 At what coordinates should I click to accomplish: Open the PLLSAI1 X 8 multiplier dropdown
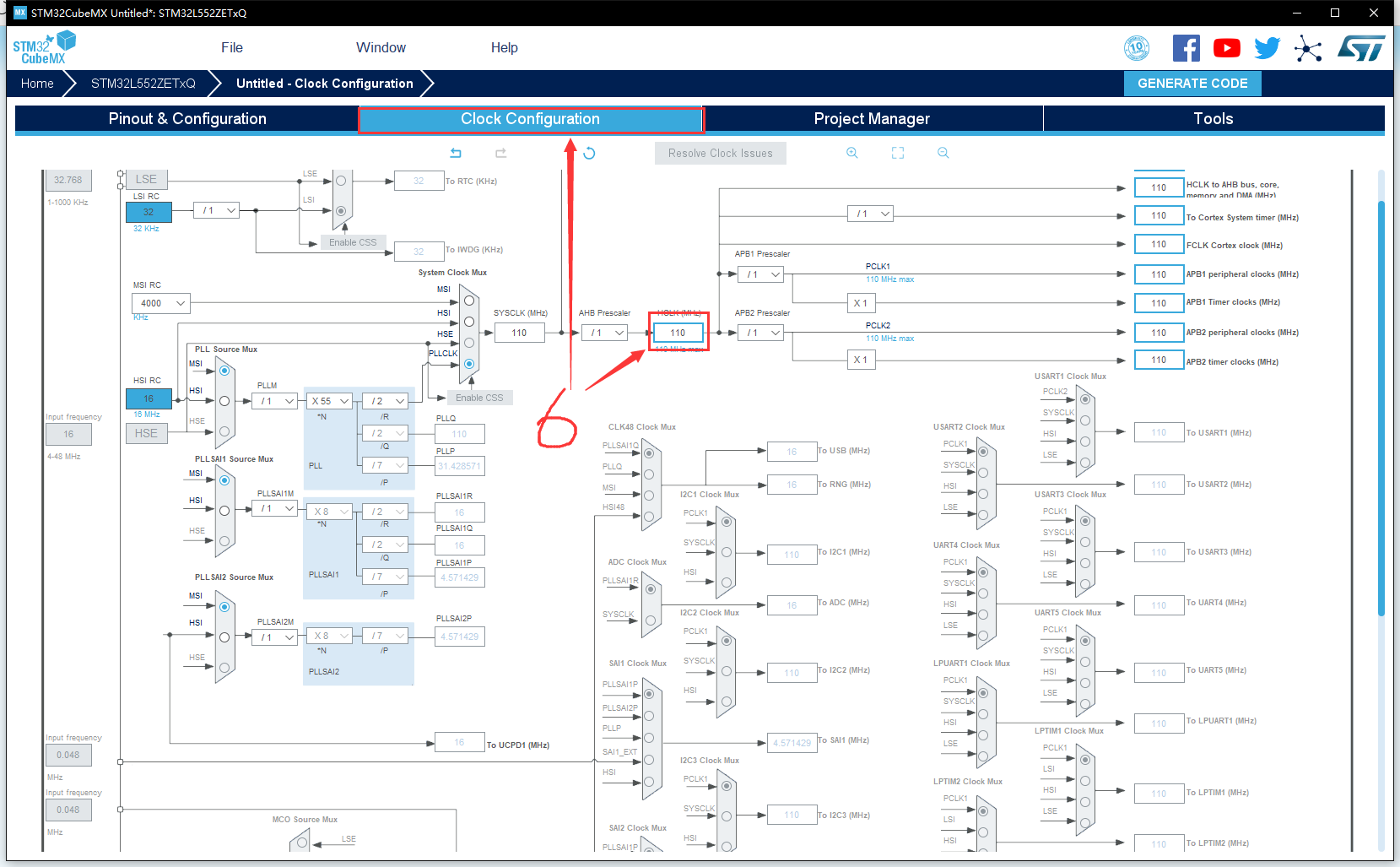pos(330,512)
